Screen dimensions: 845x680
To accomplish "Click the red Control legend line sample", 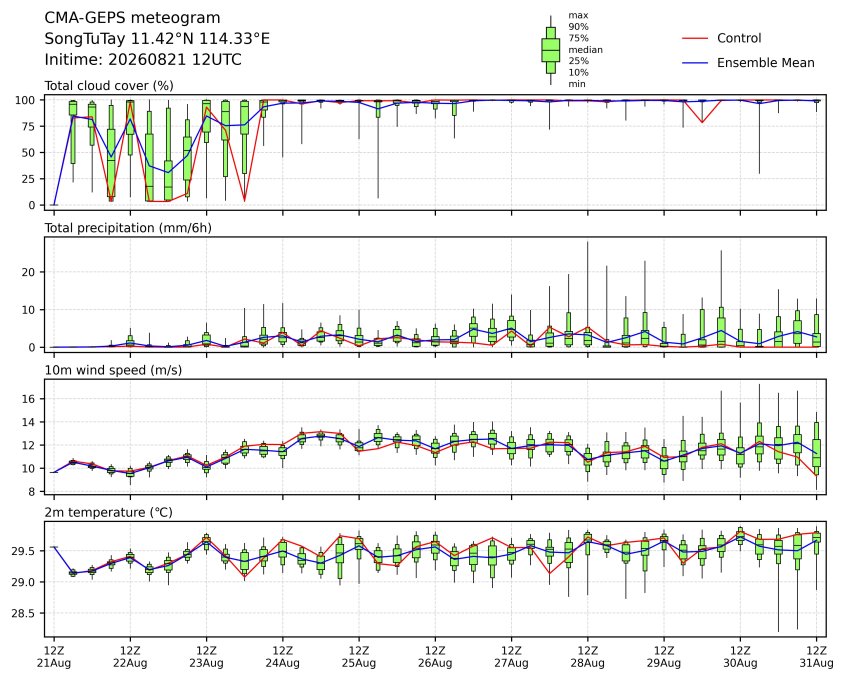I will pos(695,38).
